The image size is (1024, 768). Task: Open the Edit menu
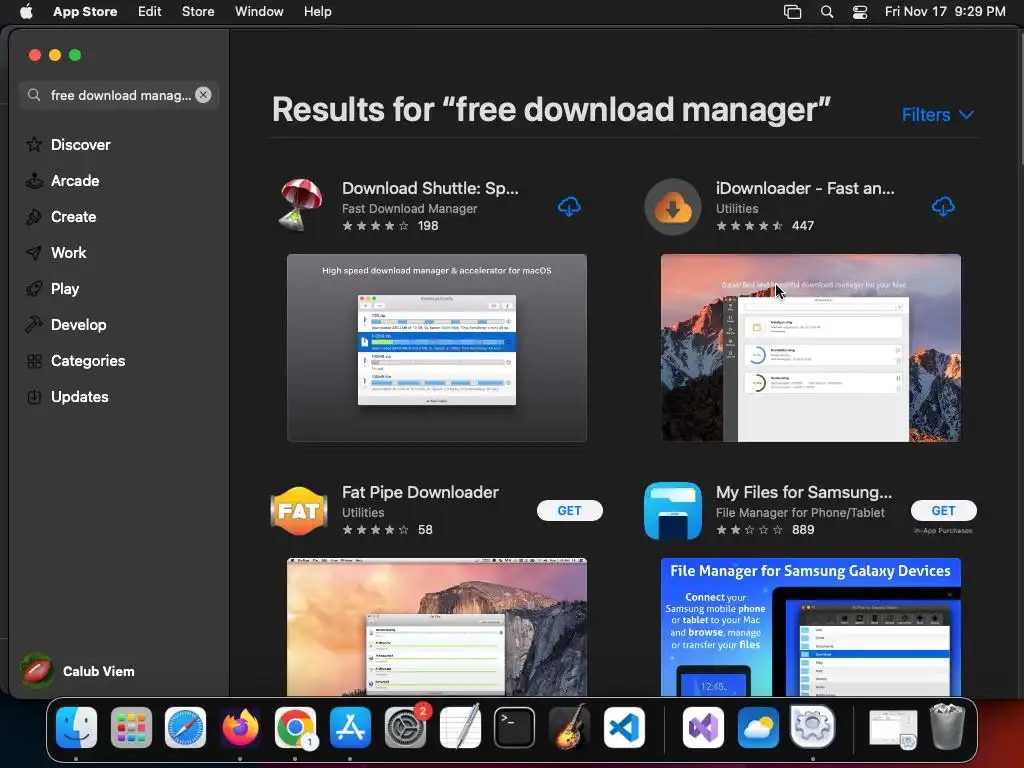coord(150,12)
